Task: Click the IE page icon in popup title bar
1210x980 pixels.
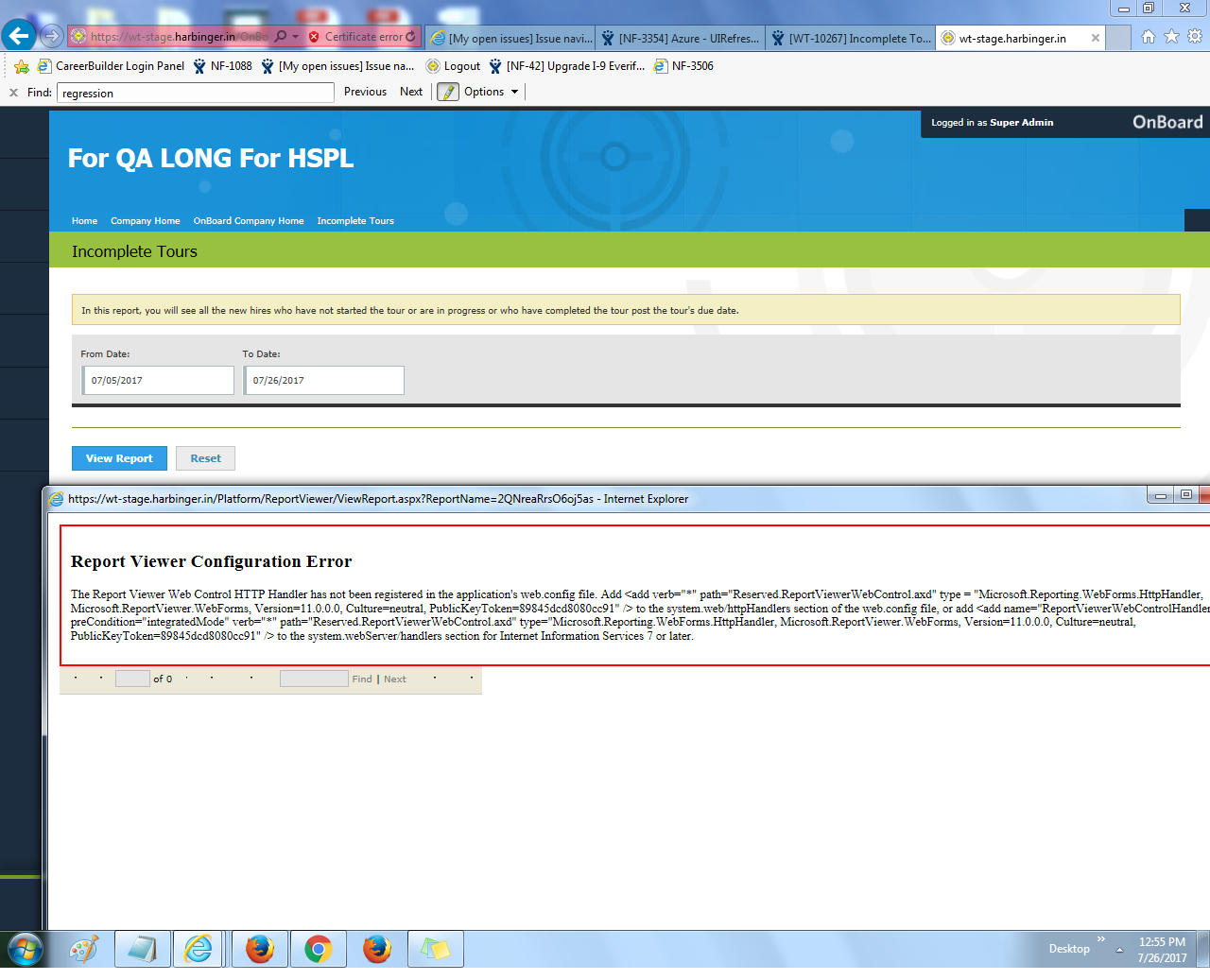Action: pyautogui.click(x=57, y=499)
